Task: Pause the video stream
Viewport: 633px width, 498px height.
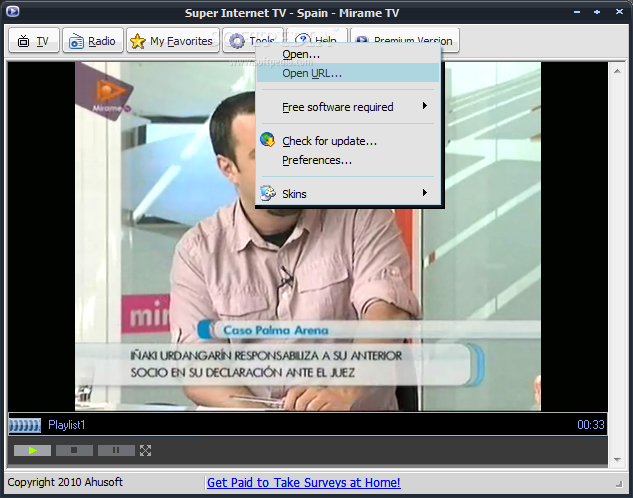Action: click(x=116, y=450)
